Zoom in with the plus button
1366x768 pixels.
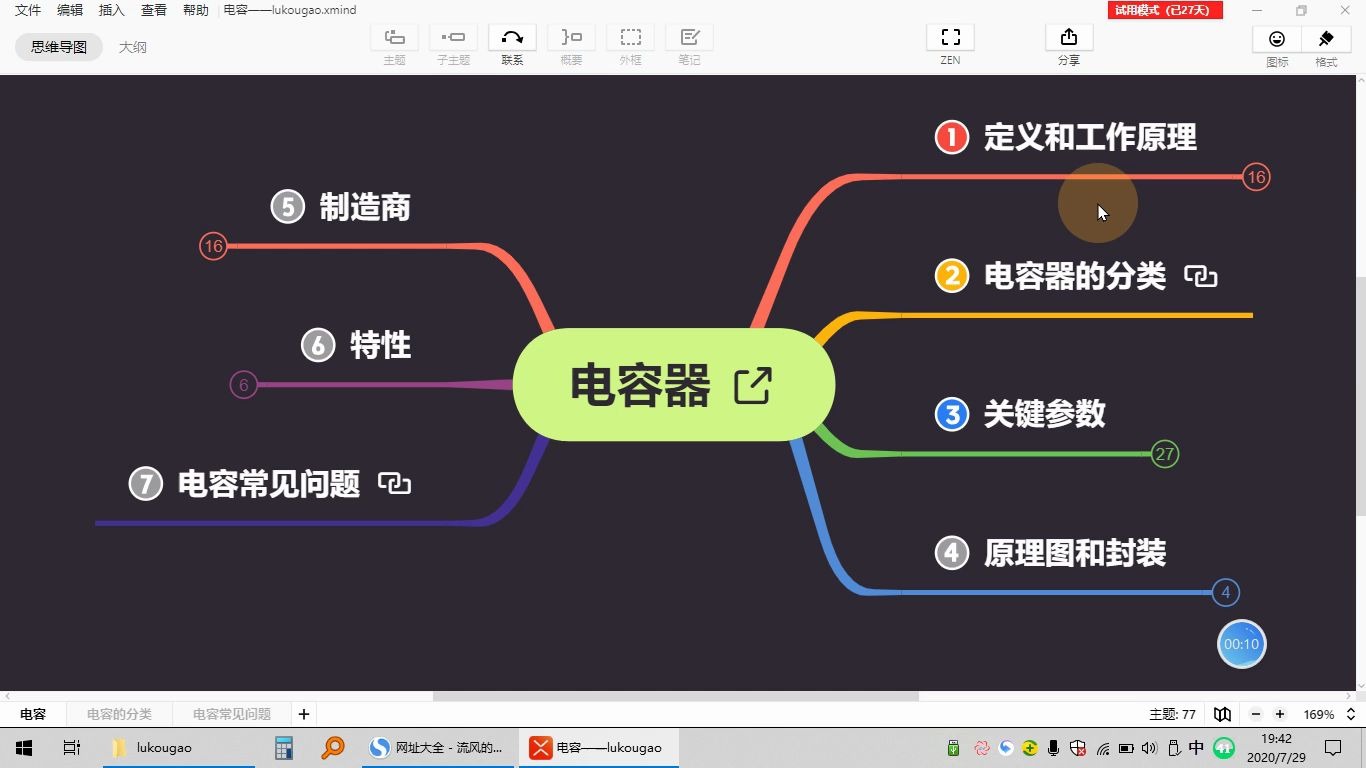point(1280,714)
